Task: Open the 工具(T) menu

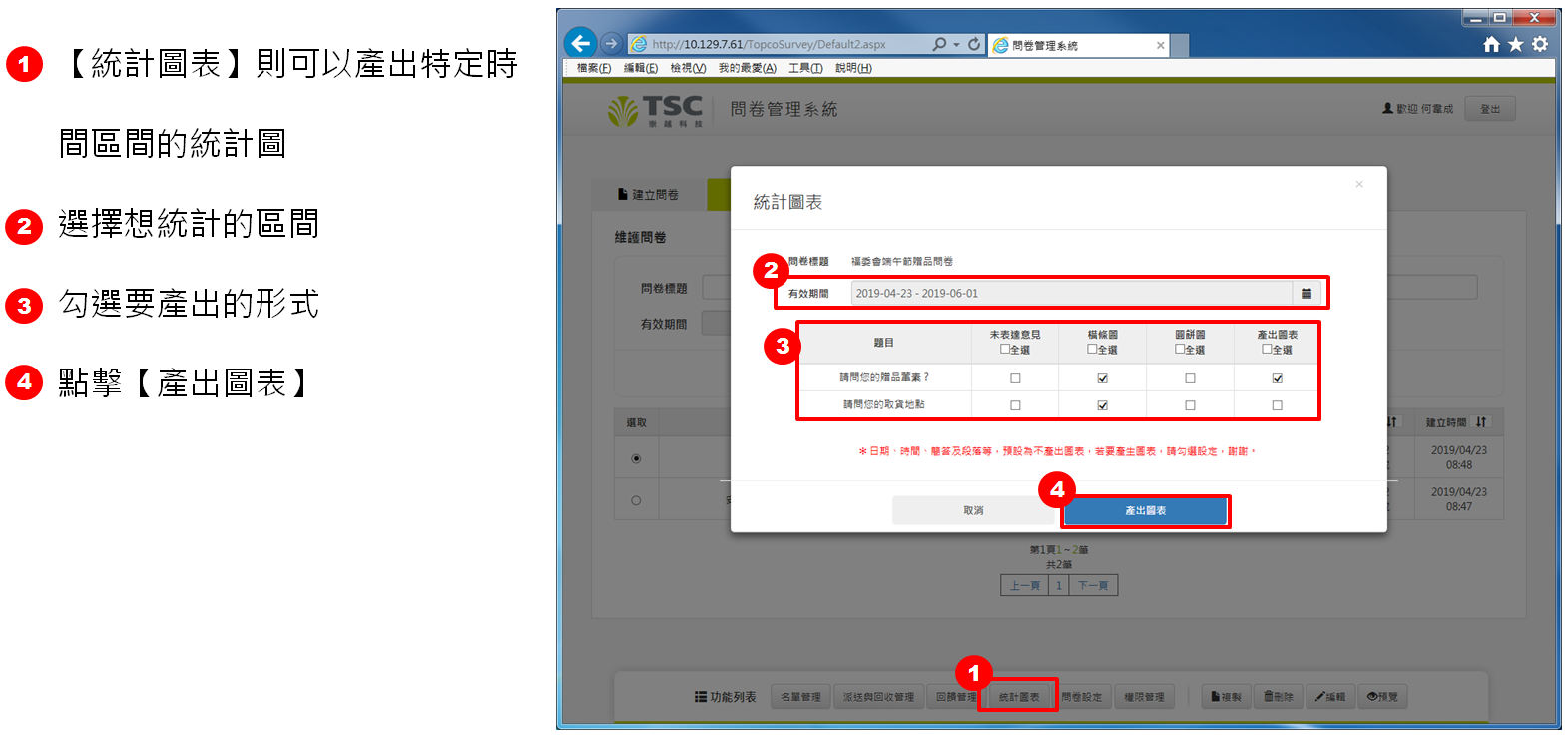Action: (804, 68)
